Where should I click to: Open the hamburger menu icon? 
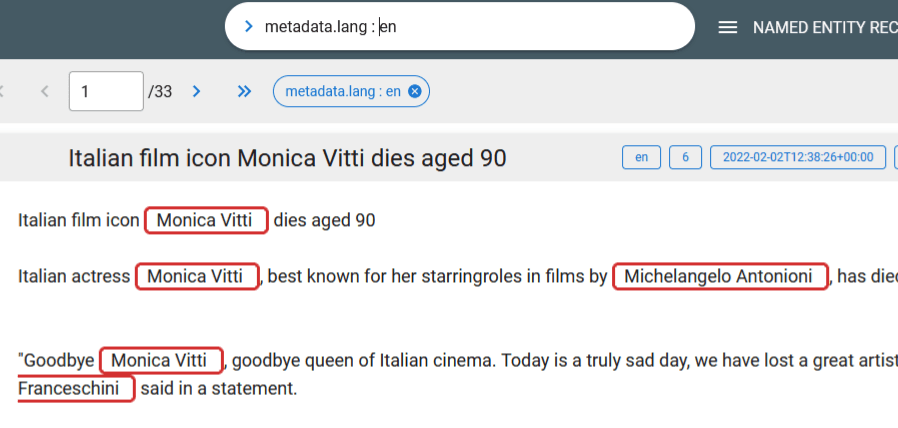(728, 27)
